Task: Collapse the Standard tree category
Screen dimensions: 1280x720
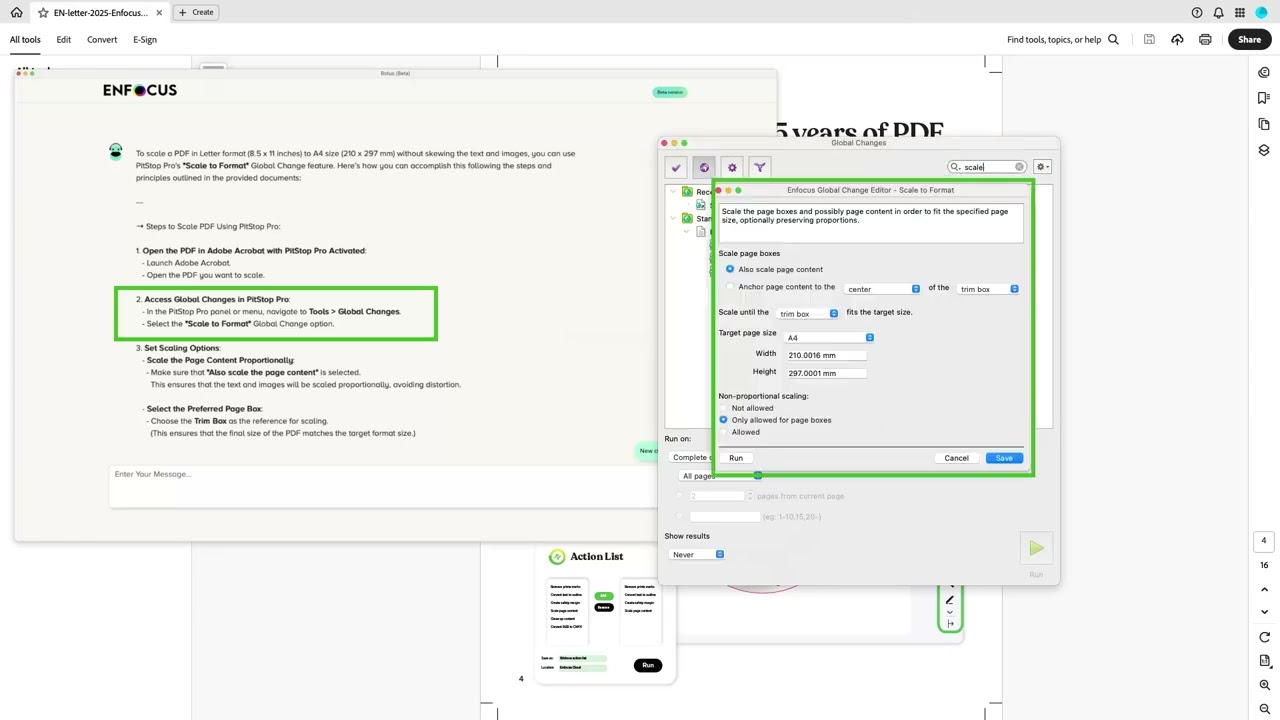Action: click(x=674, y=218)
